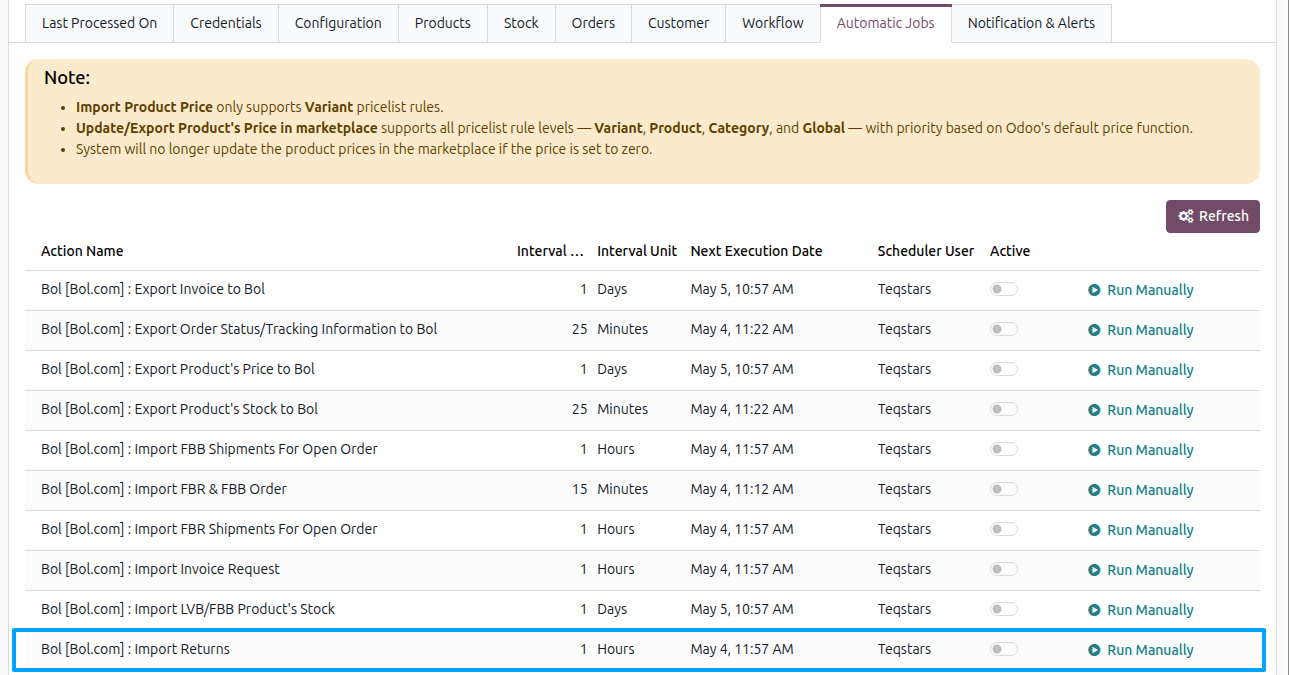This screenshot has height=675, width=1289.
Task: Sort by the Interval number column header
Action: point(550,251)
